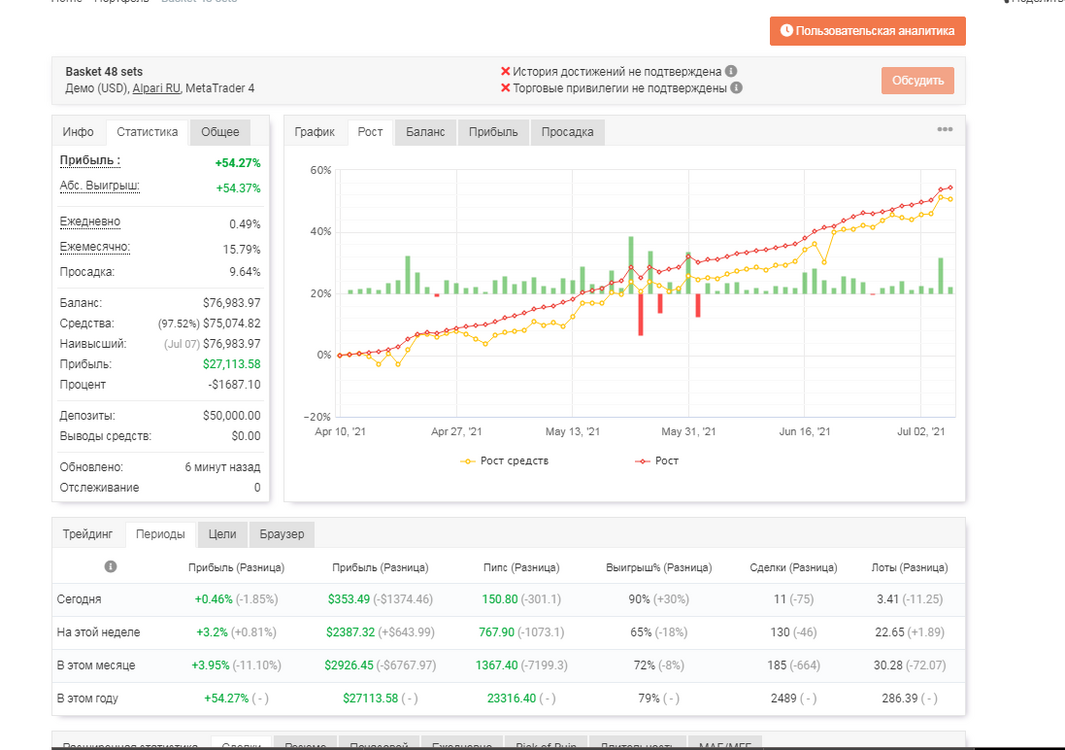
Task: Open the Общее tab
Action: tap(220, 132)
